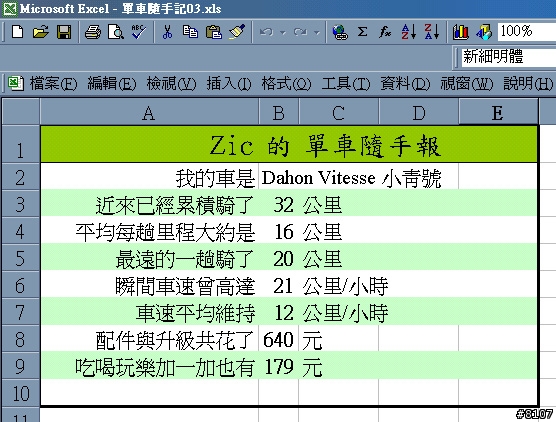
Task: Open the 檔案(F) menu
Action: [x=53, y=84]
